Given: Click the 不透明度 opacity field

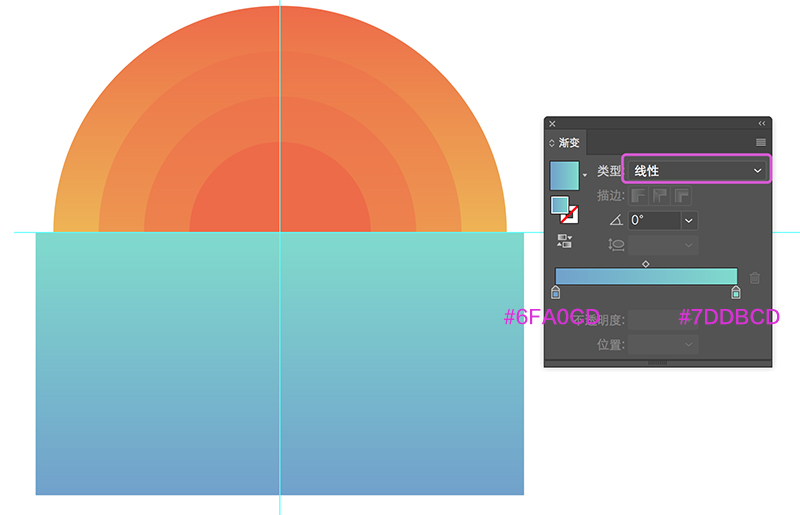Looking at the screenshot, I should pos(663,320).
